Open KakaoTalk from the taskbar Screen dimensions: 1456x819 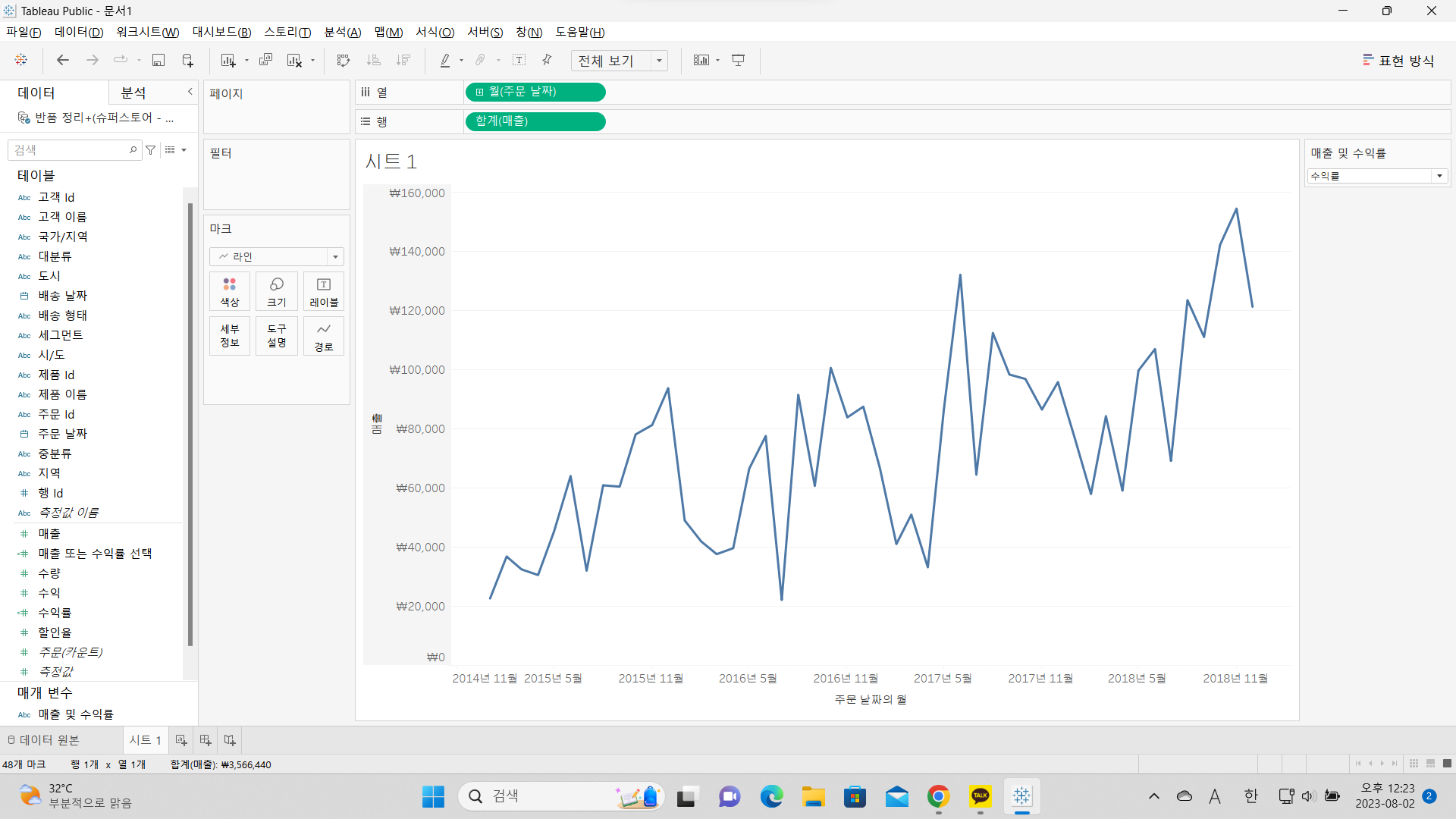pyautogui.click(x=980, y=796)
